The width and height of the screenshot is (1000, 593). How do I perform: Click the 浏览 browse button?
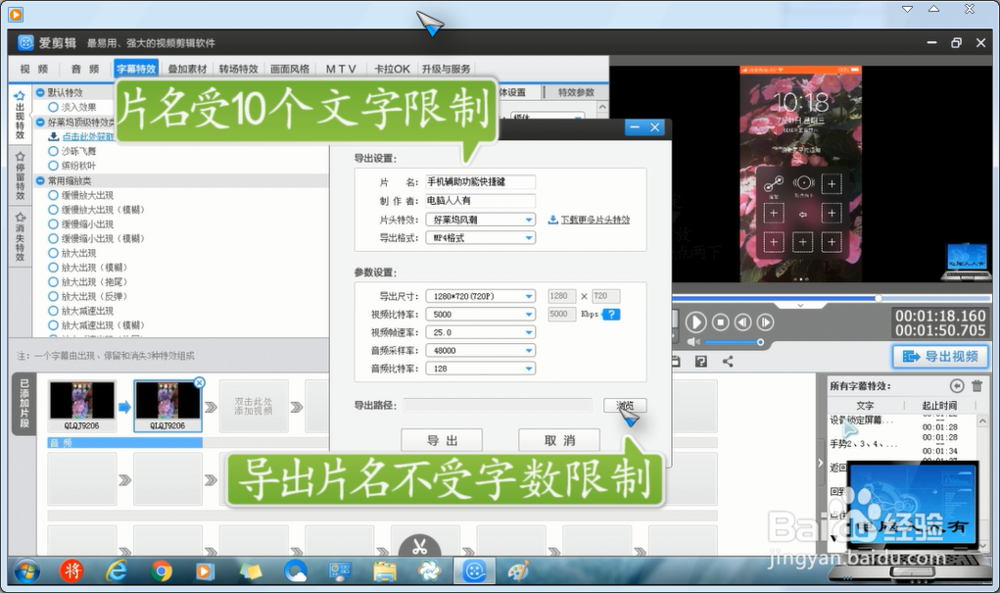[625, 406]
